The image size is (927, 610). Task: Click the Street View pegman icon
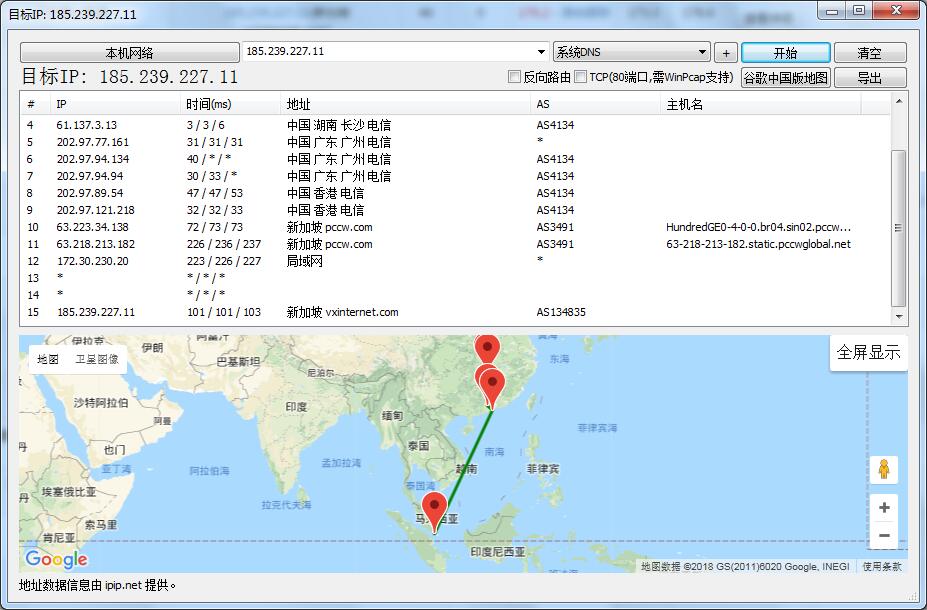coord(884,469)
